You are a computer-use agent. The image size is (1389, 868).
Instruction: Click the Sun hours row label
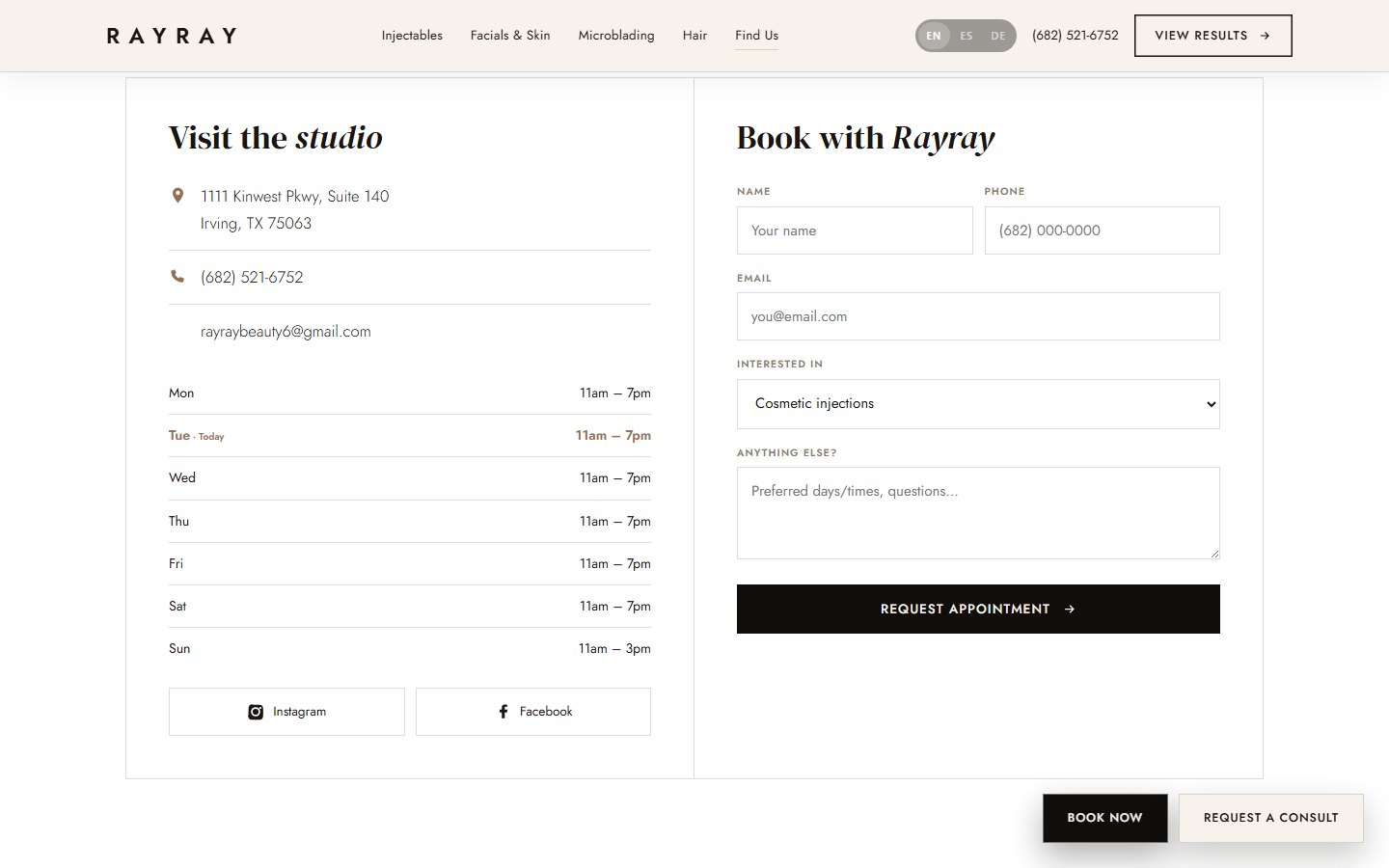pyautogui.click(x=179, y=649)
